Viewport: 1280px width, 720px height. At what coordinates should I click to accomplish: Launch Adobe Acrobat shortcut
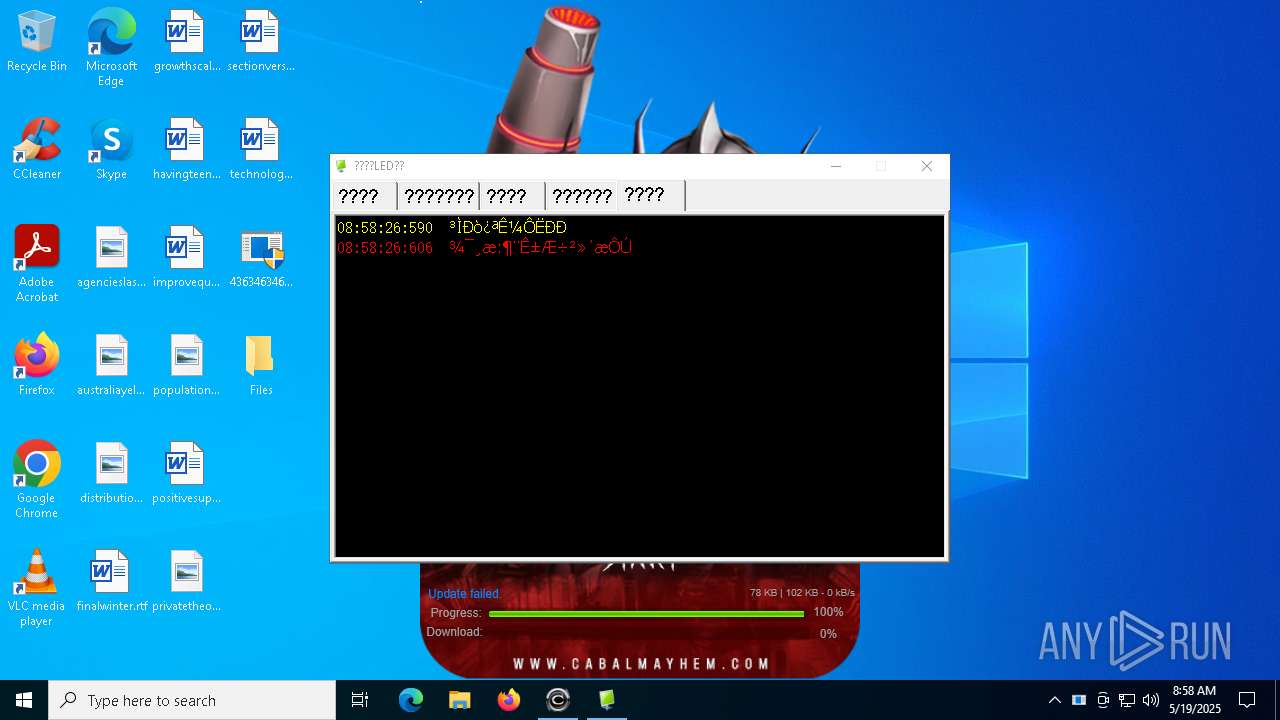point(37,264)
